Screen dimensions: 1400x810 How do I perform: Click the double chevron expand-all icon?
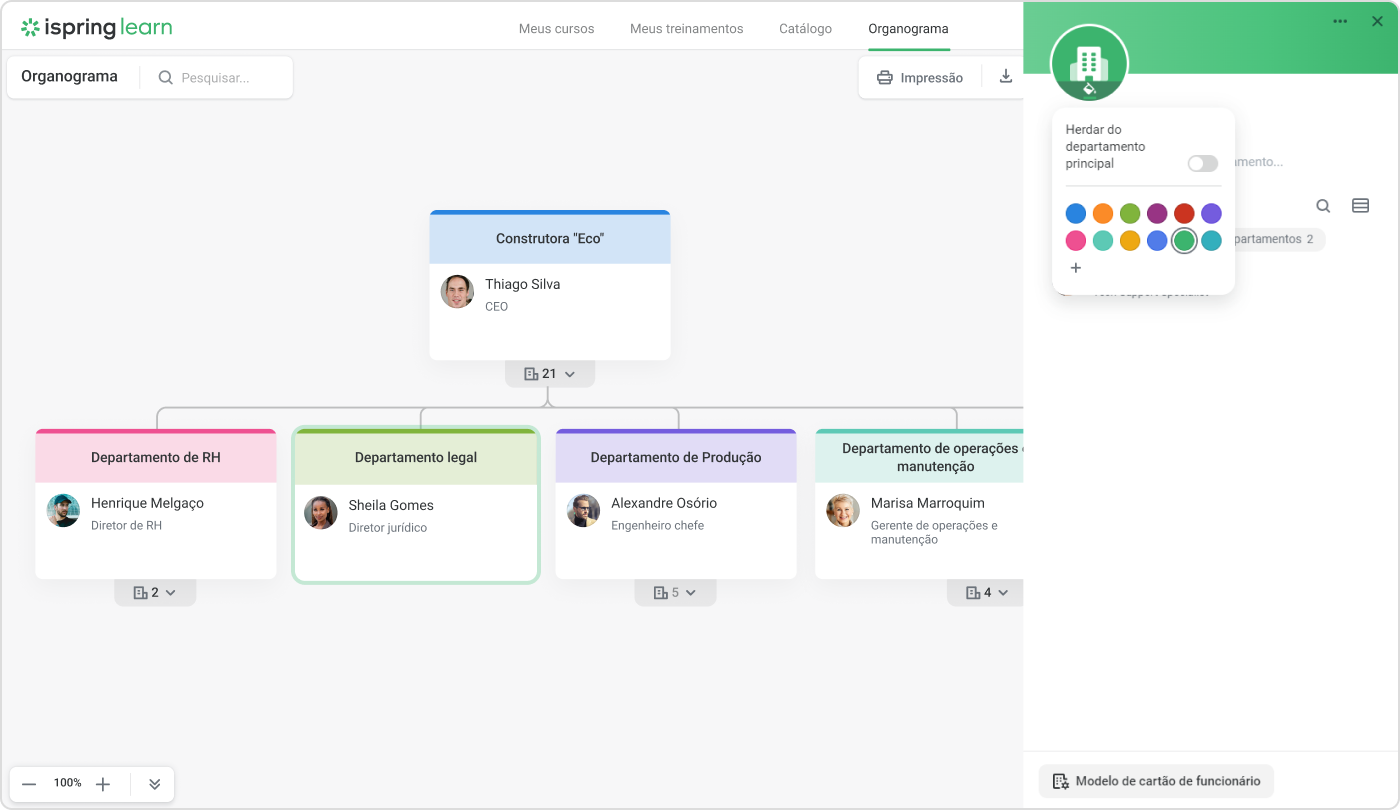154,784
